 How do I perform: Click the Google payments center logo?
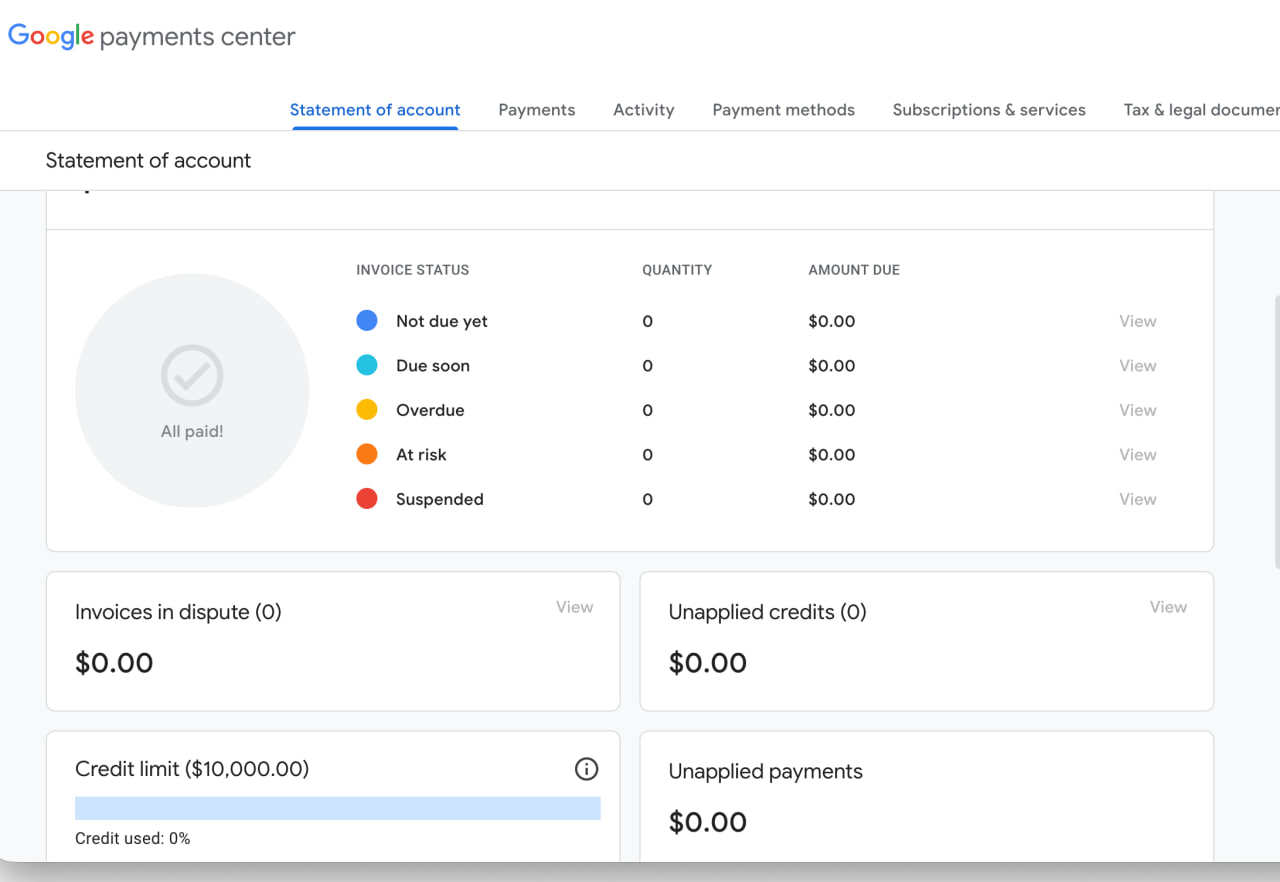pyautogui.click(x=152, y=37)
